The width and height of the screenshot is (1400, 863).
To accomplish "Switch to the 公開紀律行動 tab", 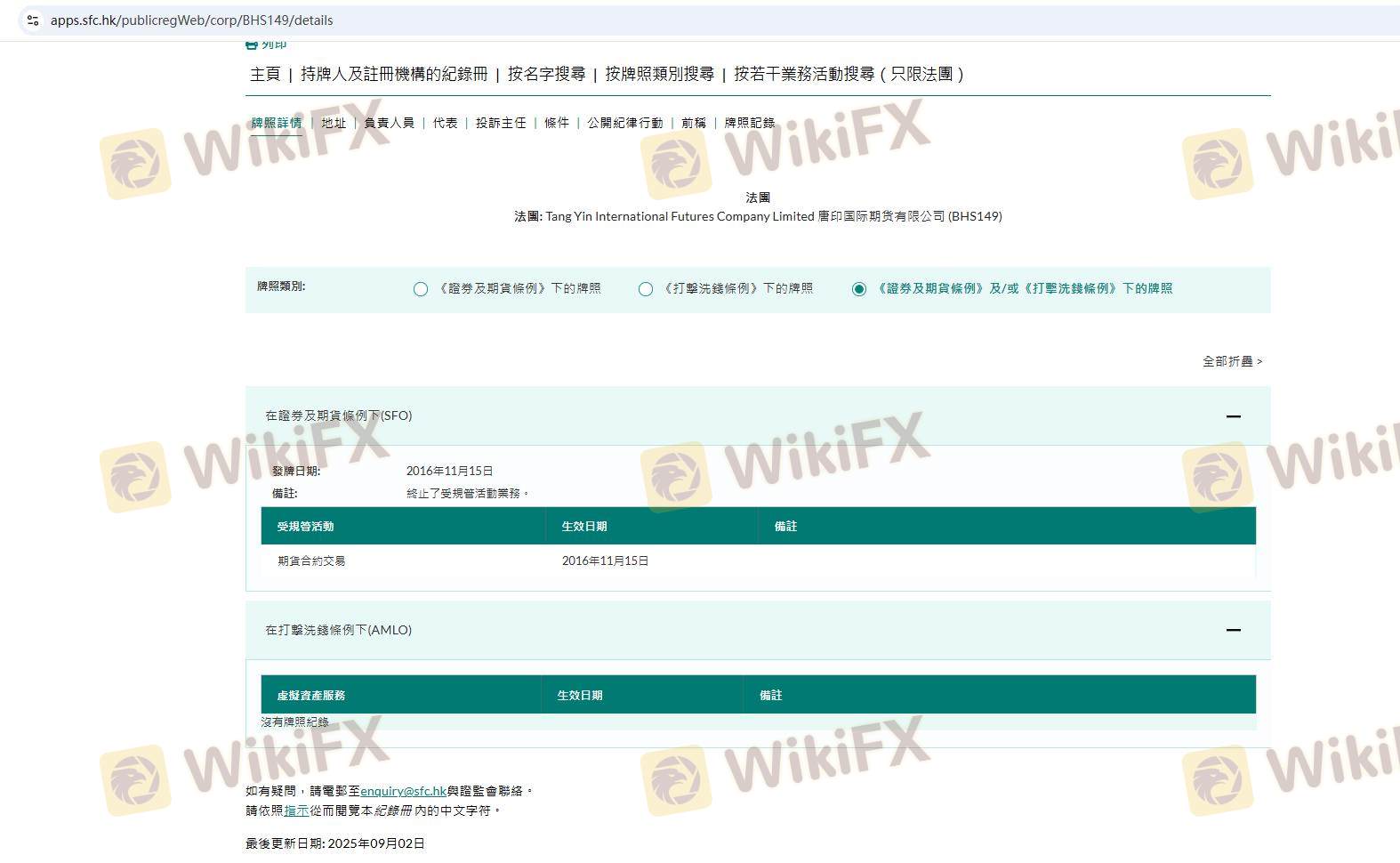I will point(625,123).
